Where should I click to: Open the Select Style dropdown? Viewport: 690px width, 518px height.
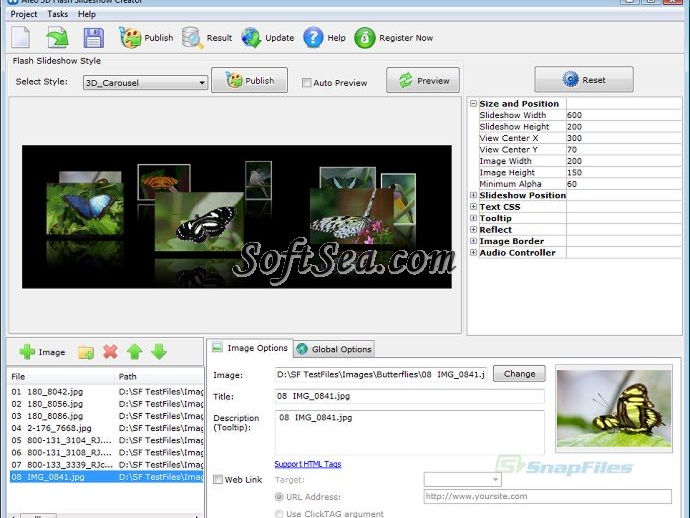point(145,83)
